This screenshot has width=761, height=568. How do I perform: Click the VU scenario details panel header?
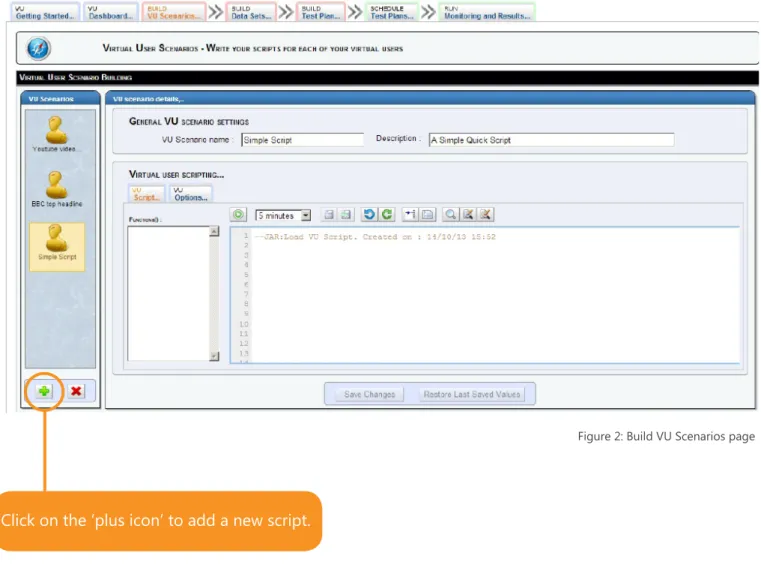pyautogui.click(x=430, y=99)
